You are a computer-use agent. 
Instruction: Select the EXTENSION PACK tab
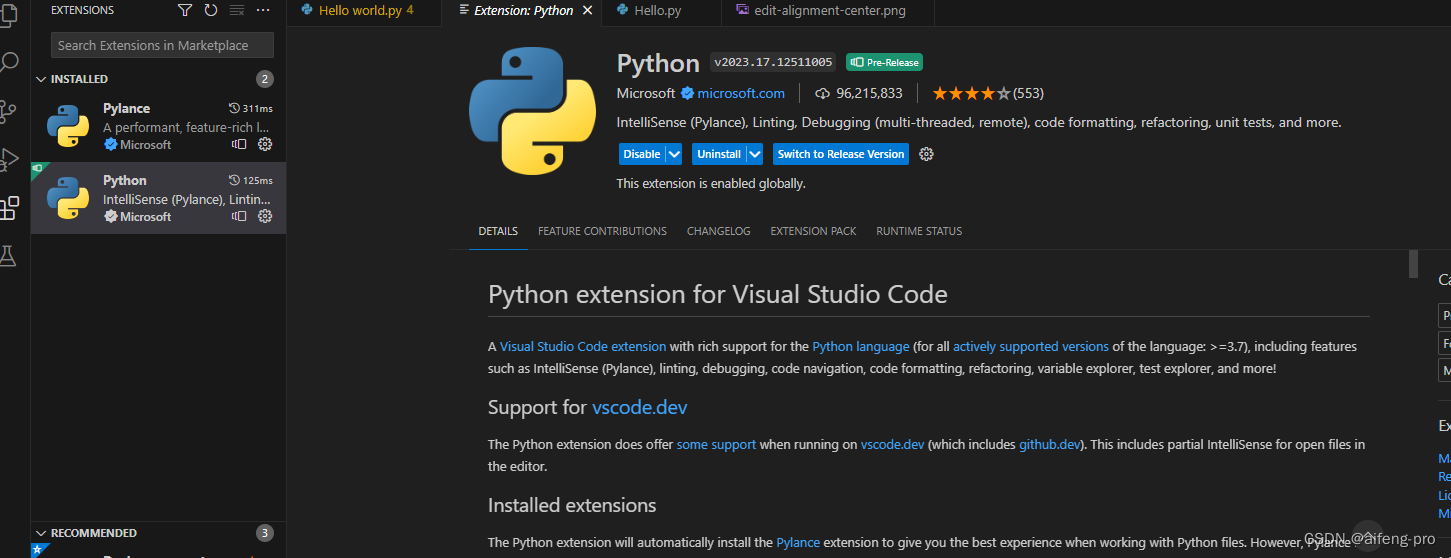813,231
